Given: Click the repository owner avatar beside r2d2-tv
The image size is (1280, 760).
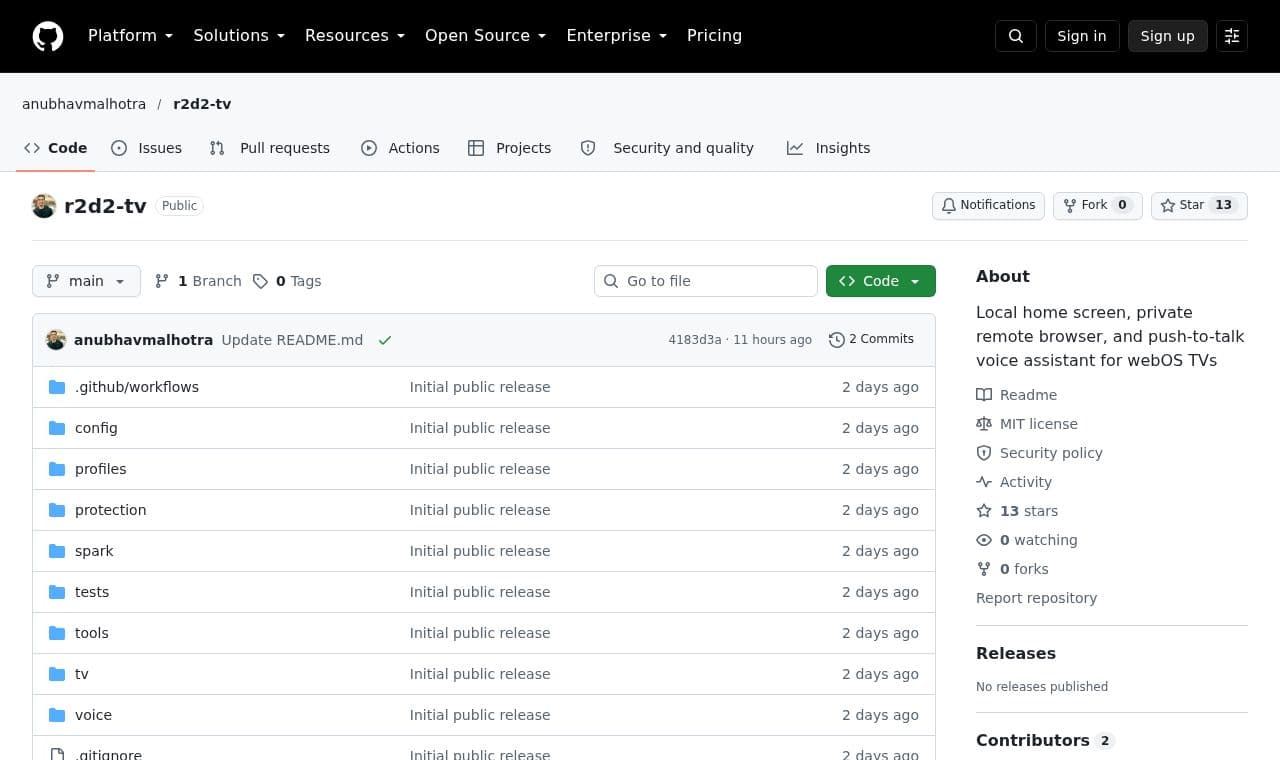Looking at the screenshot, I should tap(44, 206).
